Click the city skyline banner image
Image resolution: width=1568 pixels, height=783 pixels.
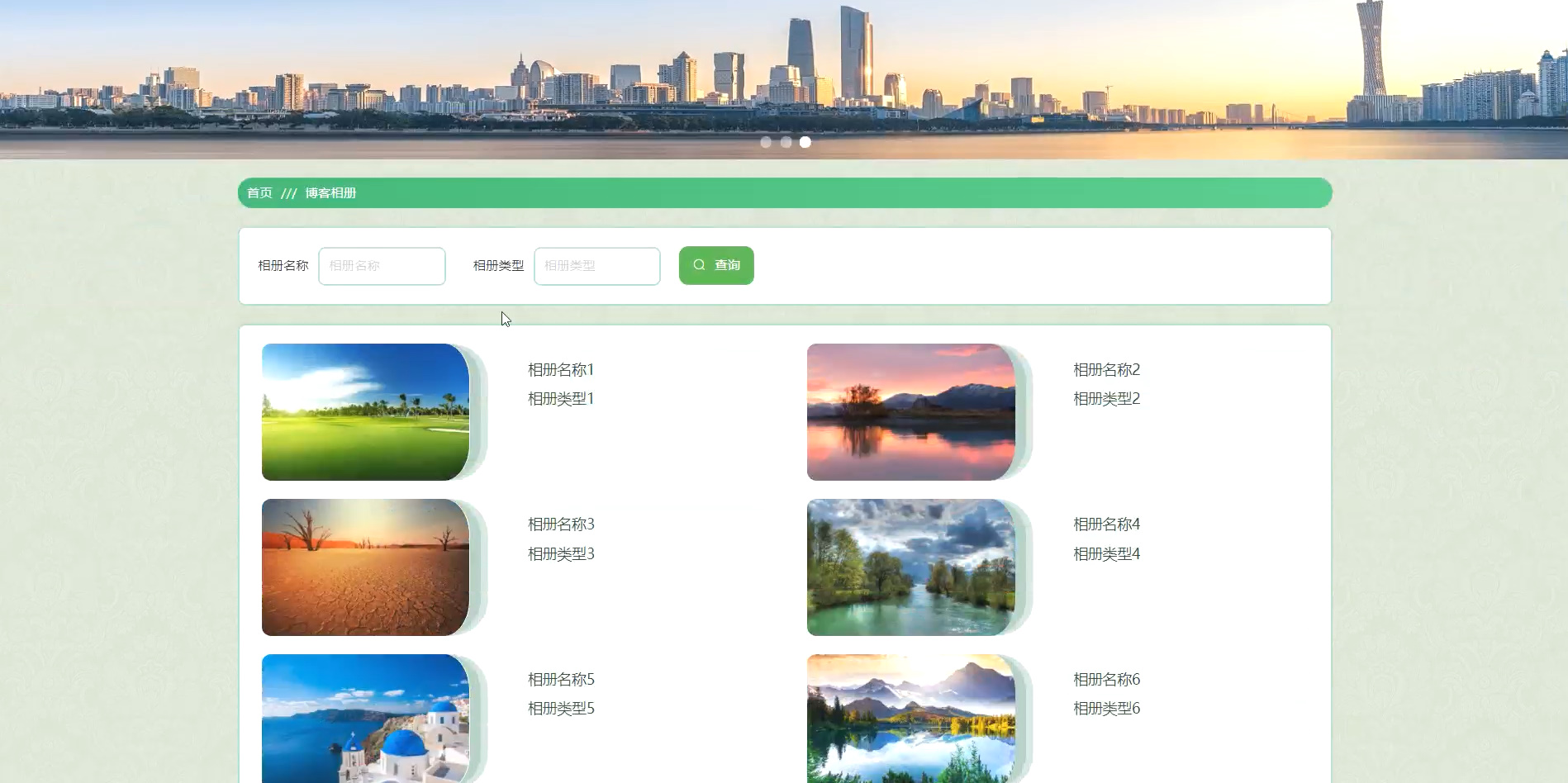[x=784, y=79]
